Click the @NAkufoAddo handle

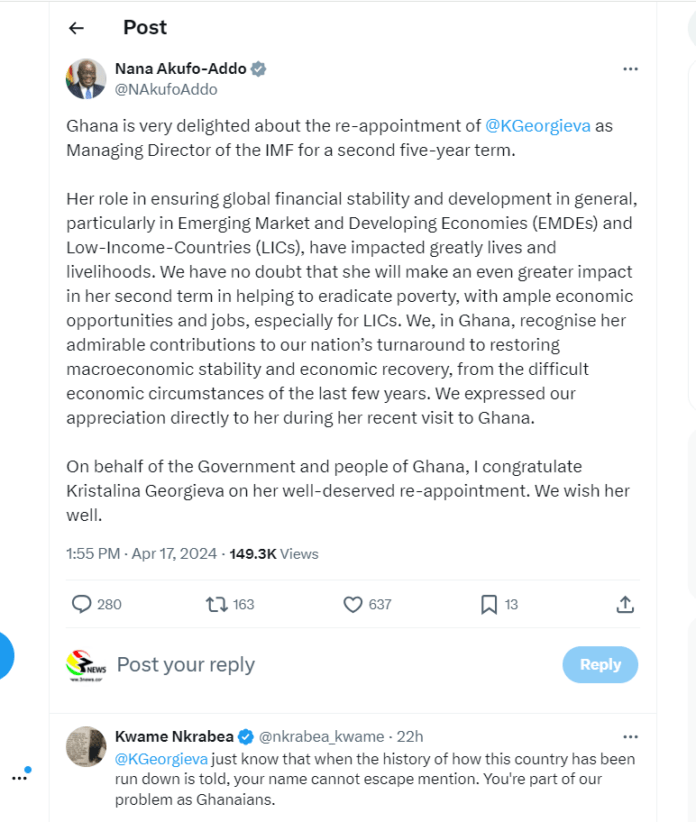pyautogui.click(x=166, y=90)
